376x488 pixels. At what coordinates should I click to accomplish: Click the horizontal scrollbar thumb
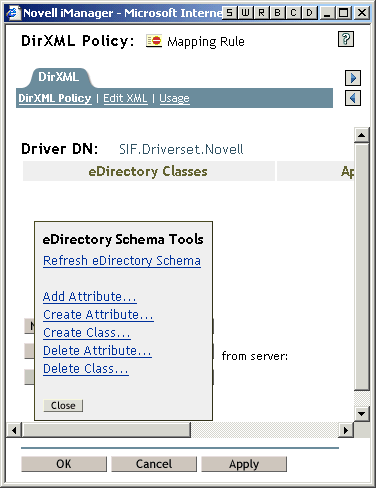pos(106,430)
